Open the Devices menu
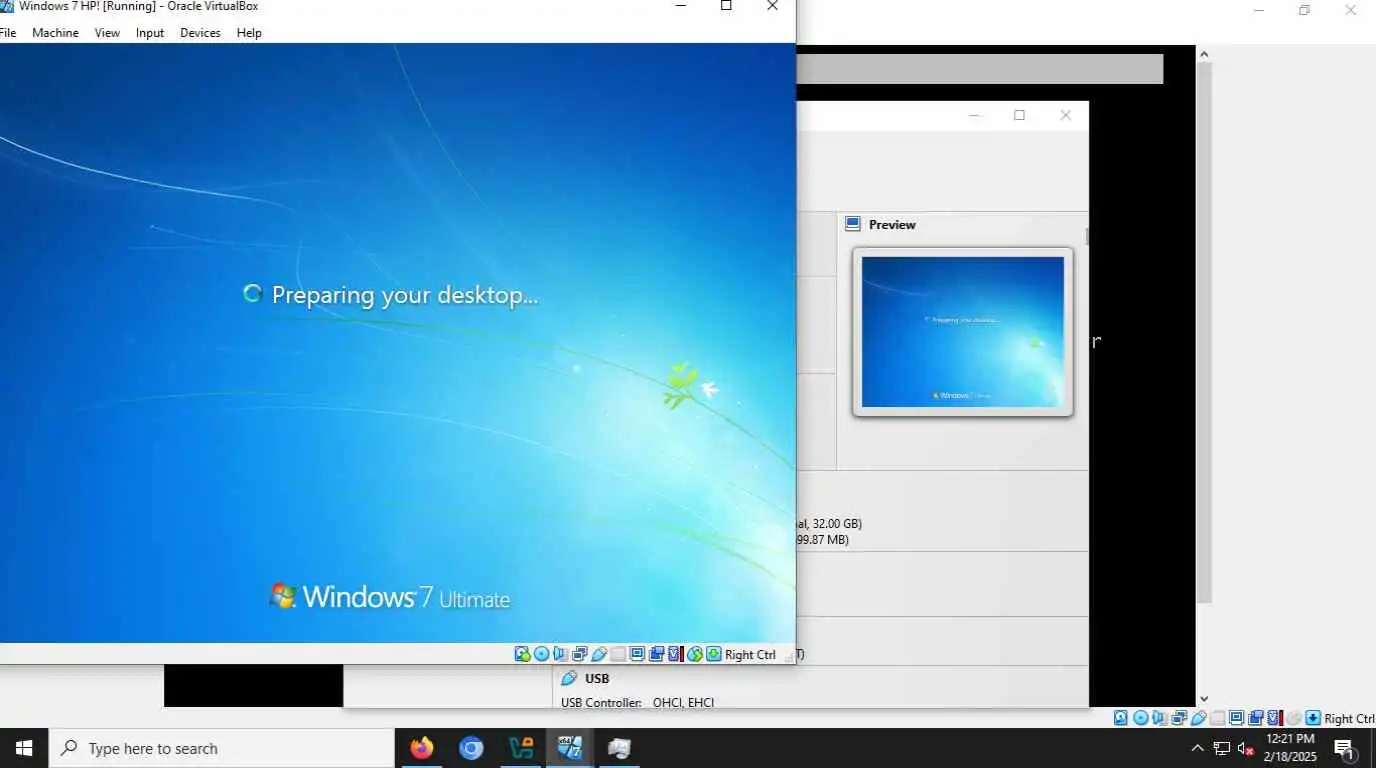1376x768 pixels. [x=200, y=33]
